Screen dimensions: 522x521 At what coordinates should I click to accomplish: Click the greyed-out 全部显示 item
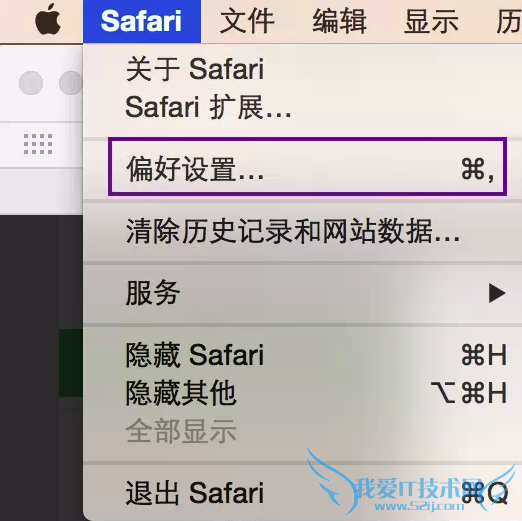click(181, 431)
